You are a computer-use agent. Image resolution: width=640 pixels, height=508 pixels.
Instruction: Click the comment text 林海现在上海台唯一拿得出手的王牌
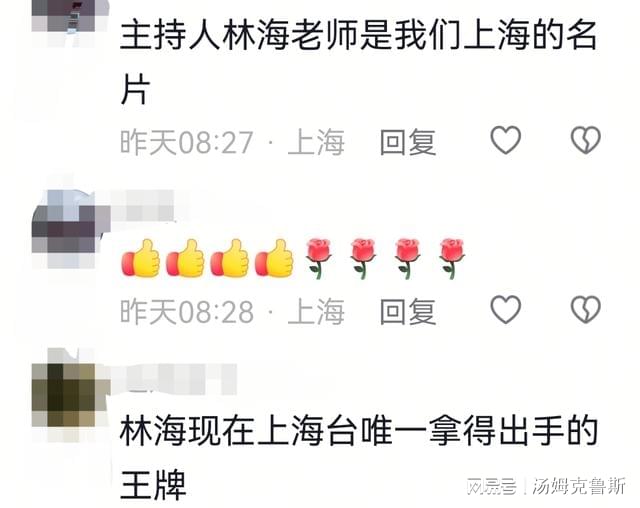(x=359, y=459)
